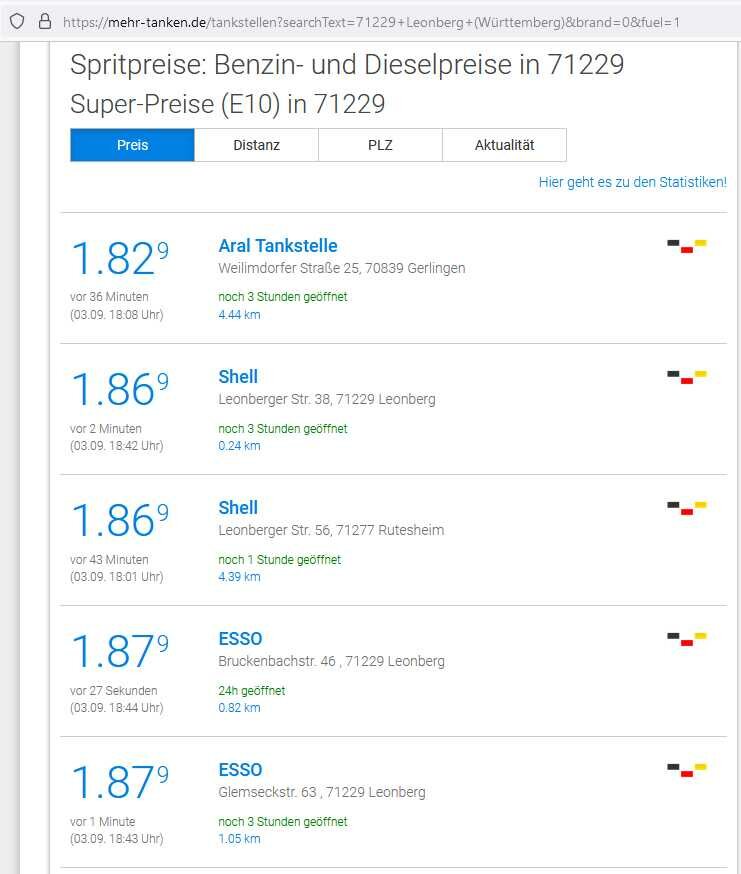741x874 pixels.
Task: Click flag icon beside ESSO Glemseckstr.
Action: 687,769
